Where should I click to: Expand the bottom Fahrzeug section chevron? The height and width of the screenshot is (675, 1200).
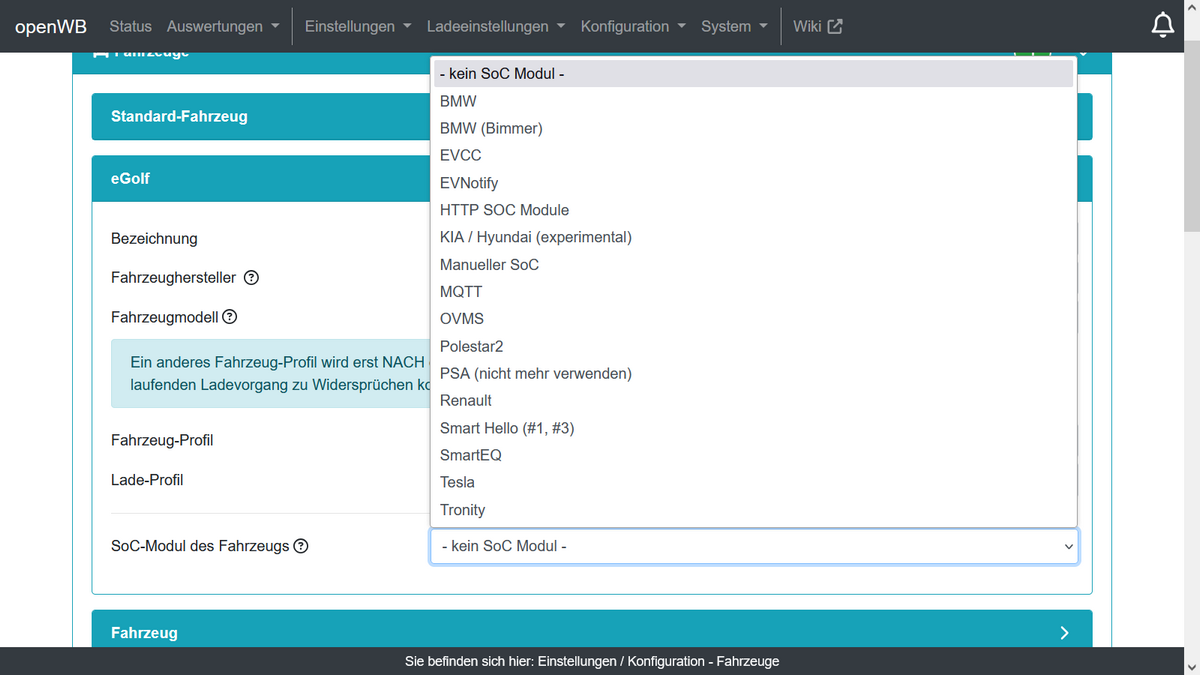pos(1064,633)
